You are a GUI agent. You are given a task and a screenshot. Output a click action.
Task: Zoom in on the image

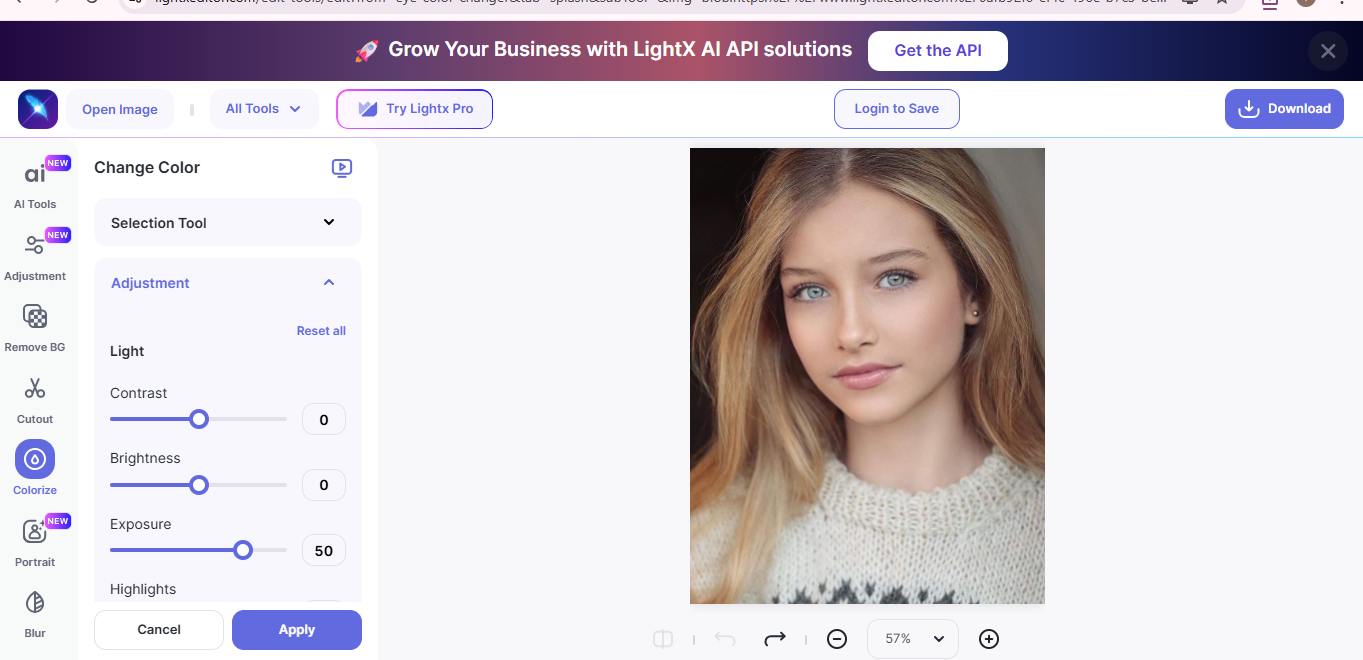988,638
